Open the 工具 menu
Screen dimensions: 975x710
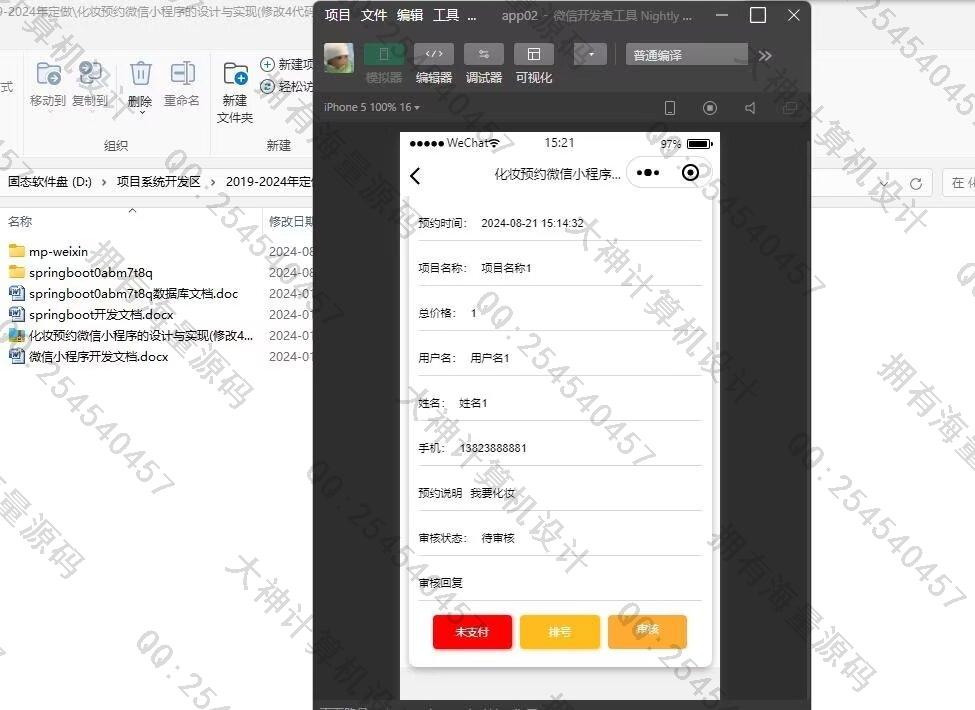point(446,16)
